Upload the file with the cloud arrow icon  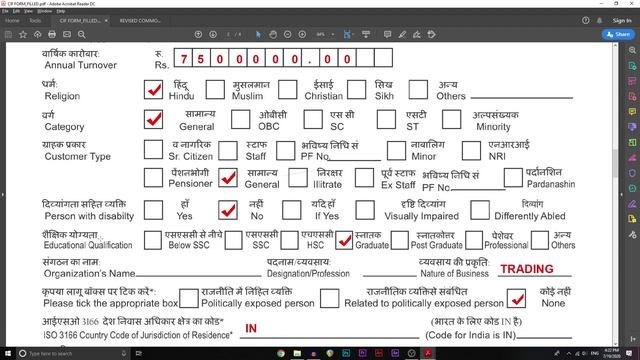pyautogui.click(x=38, y=35)
